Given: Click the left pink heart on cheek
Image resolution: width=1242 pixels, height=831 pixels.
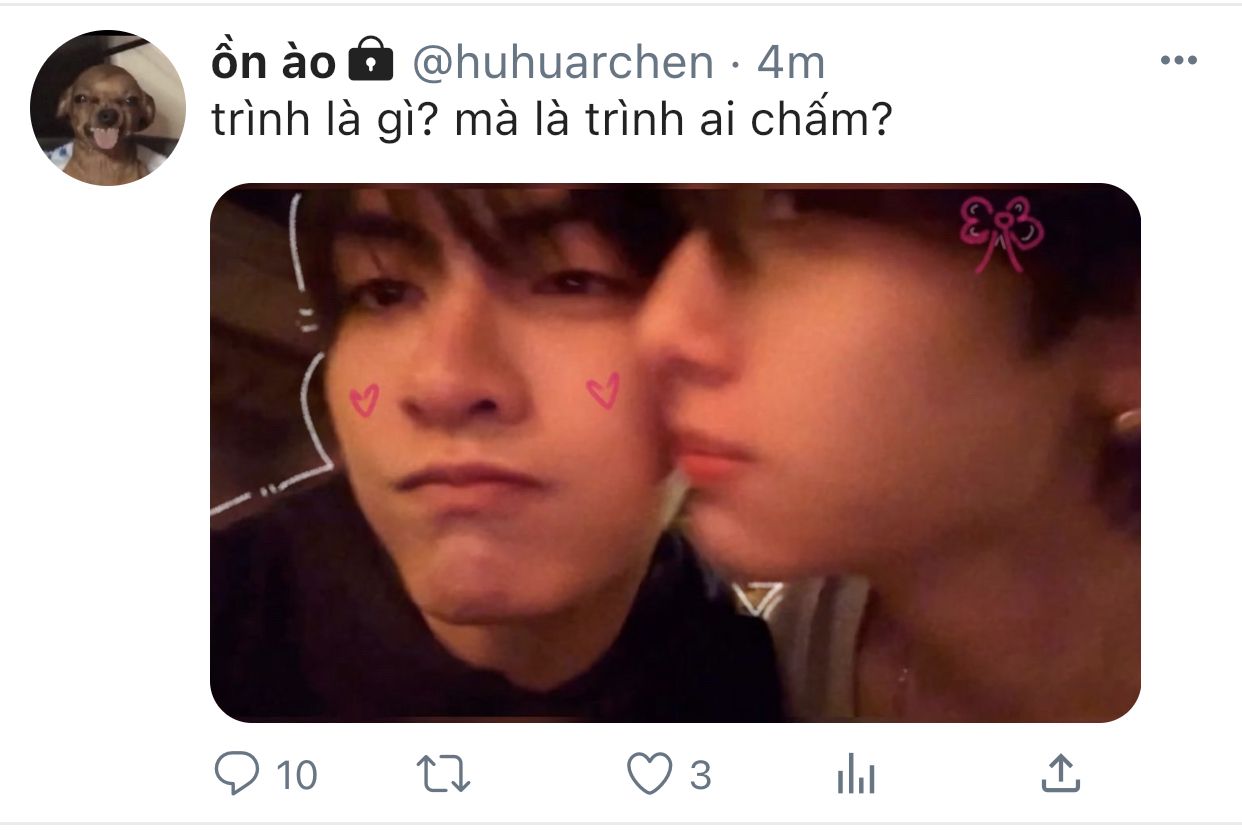Looking at the screenshot, I should coord(364,400).
